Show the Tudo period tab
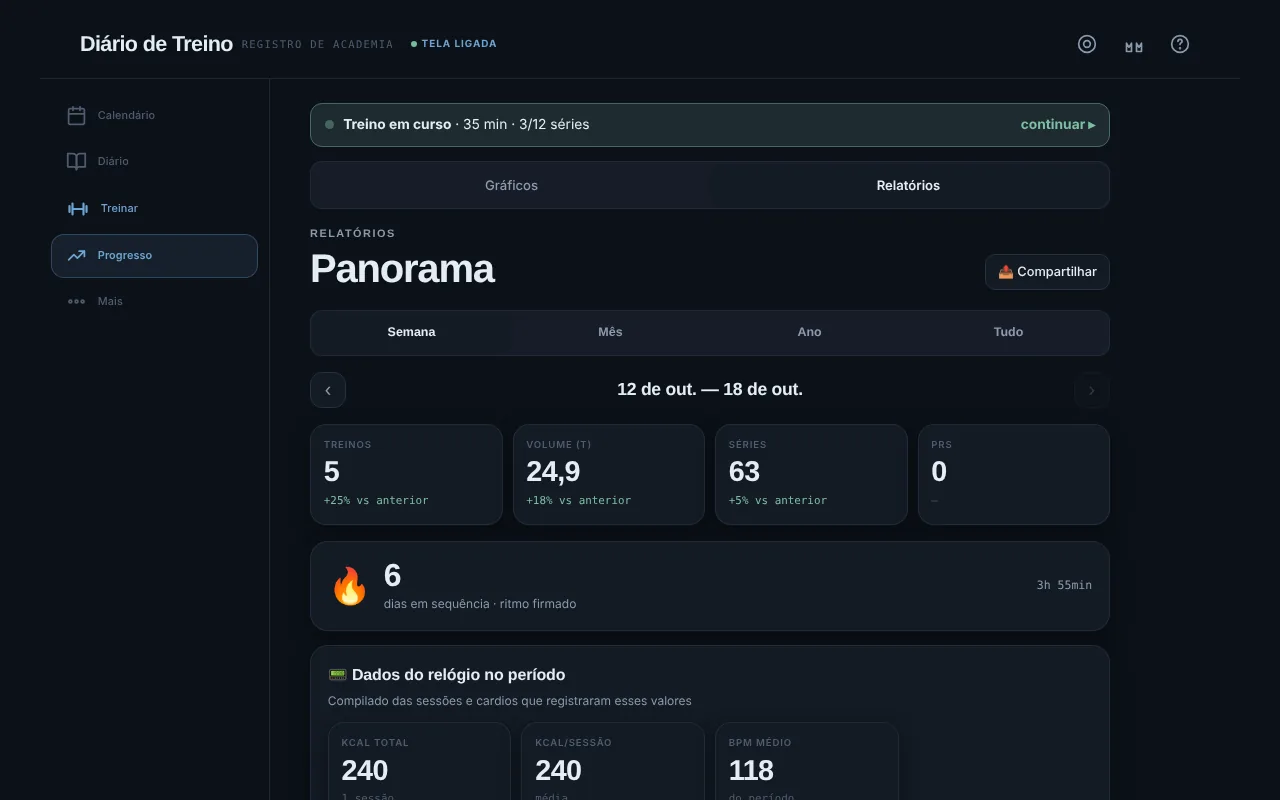The width and height of the screenshot is (1280, 800). [1008, 333]
